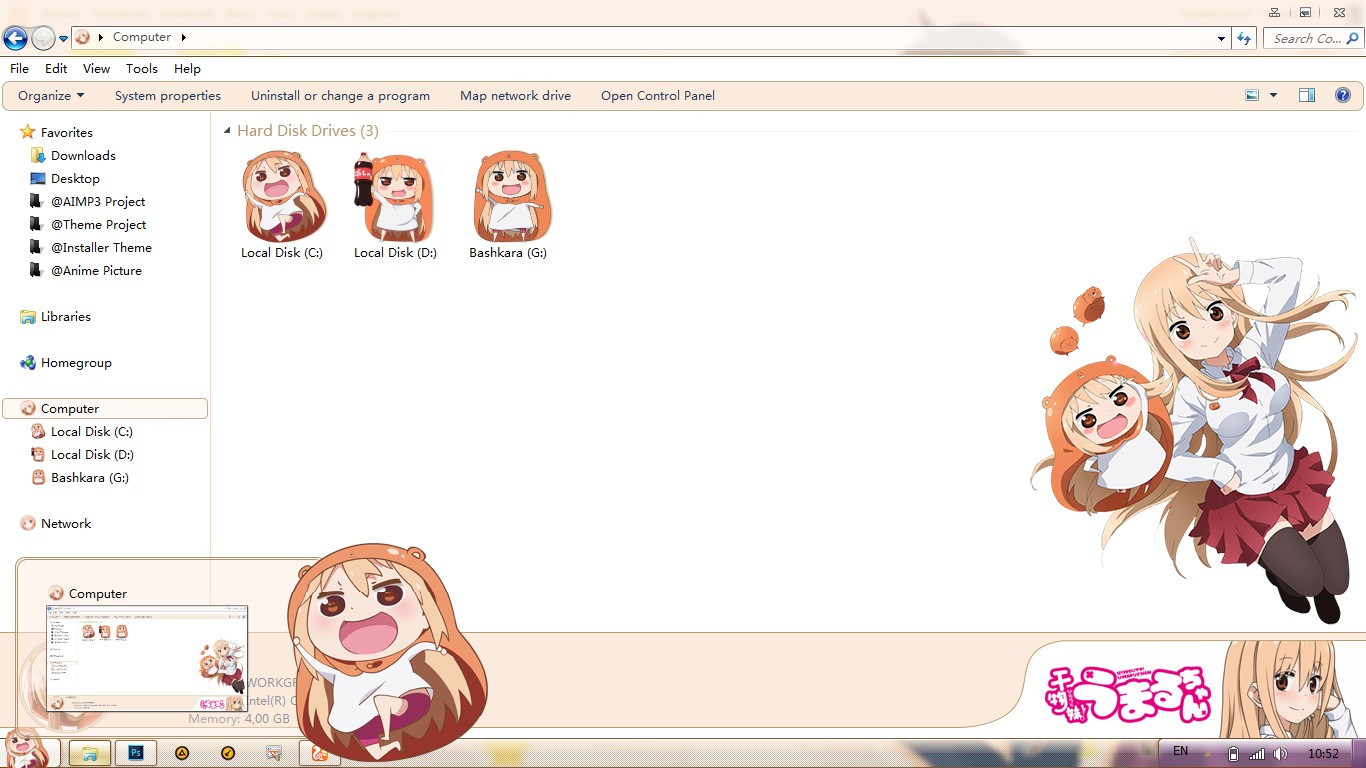Screen dimensions: 1366x768
Task: Open the Help question mark icon
Action: tap(1343, 95)
